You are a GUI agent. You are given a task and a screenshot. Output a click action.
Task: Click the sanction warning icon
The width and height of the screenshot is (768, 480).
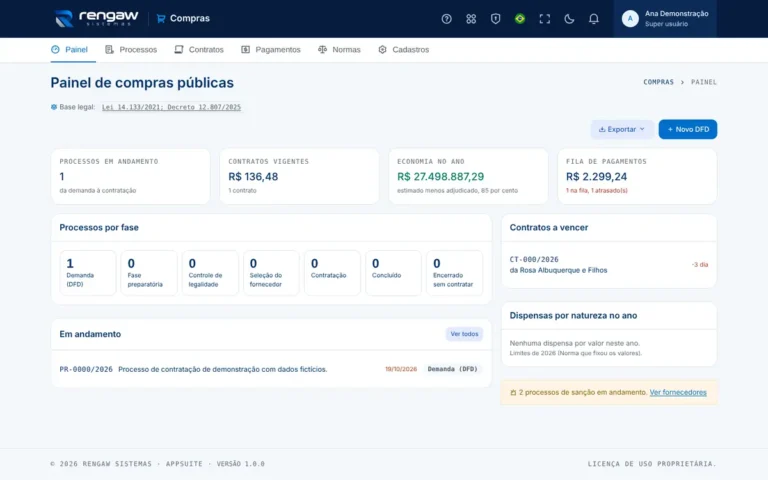coord(513,393)
